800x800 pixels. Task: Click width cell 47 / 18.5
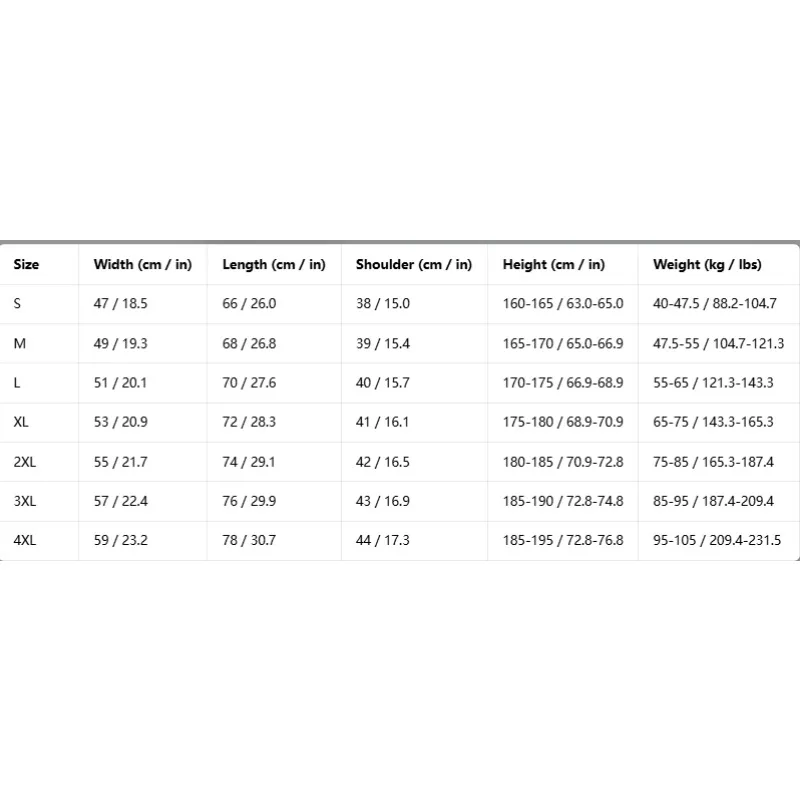(x=120, y=304)
